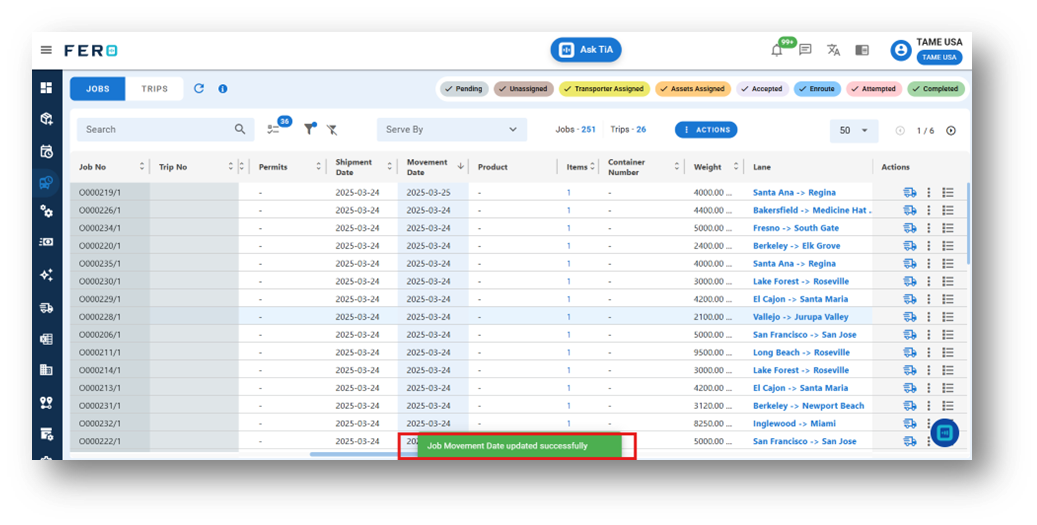Toggle the Assets Assigned status filter
Image resolution: width=1037 pixels, height=525 pixels.
(693, 89)
